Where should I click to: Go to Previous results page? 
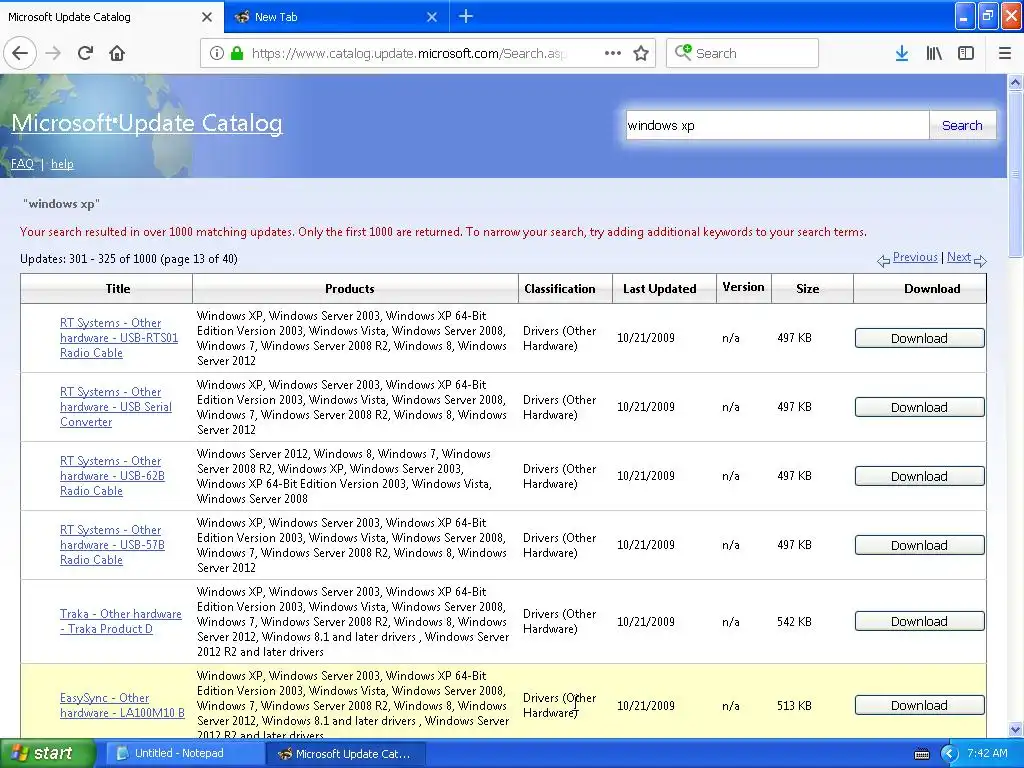click(x=915, y=257)
